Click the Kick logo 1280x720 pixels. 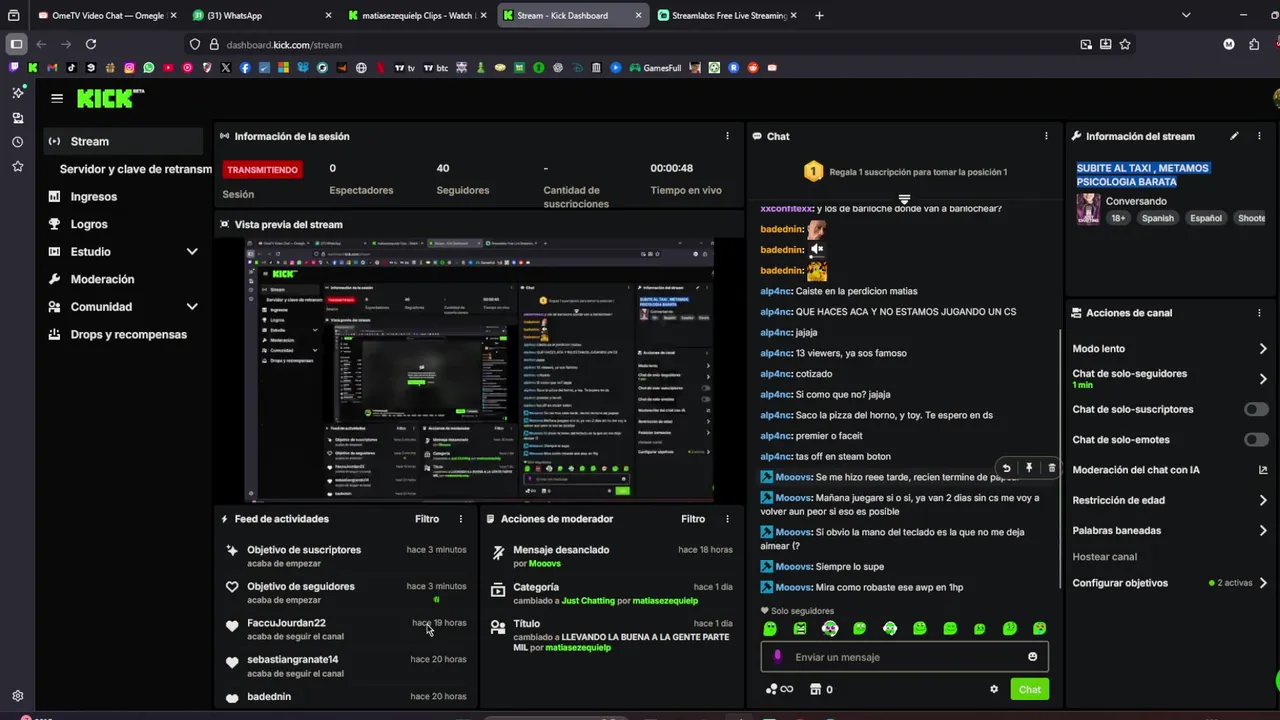pyautogui.click(x=110, y=98)
